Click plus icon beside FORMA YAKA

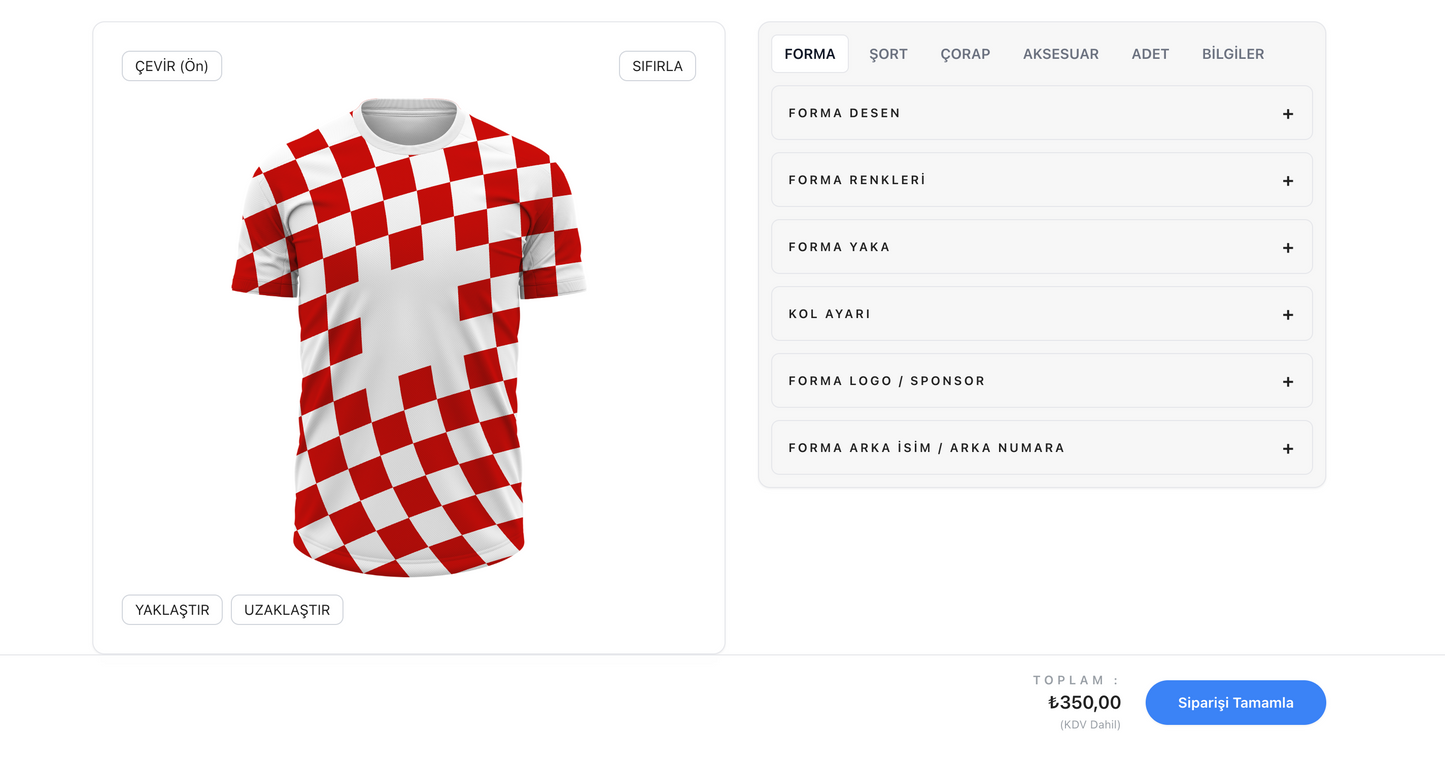click(x=1288, y=248)
